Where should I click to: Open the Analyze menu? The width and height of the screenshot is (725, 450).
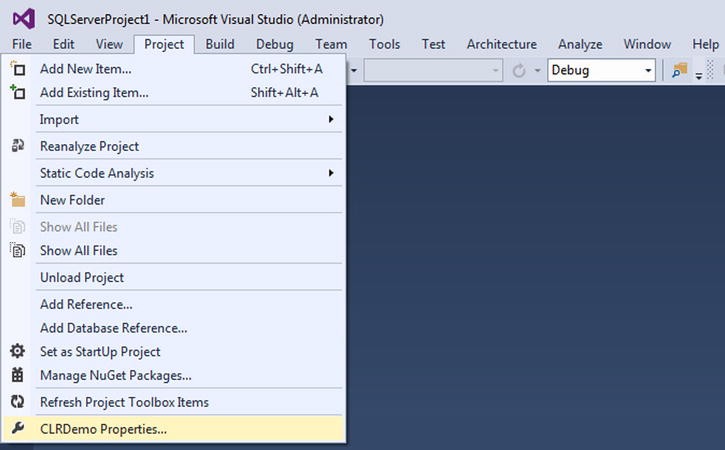pyautogui.click(x=580, y=44)
